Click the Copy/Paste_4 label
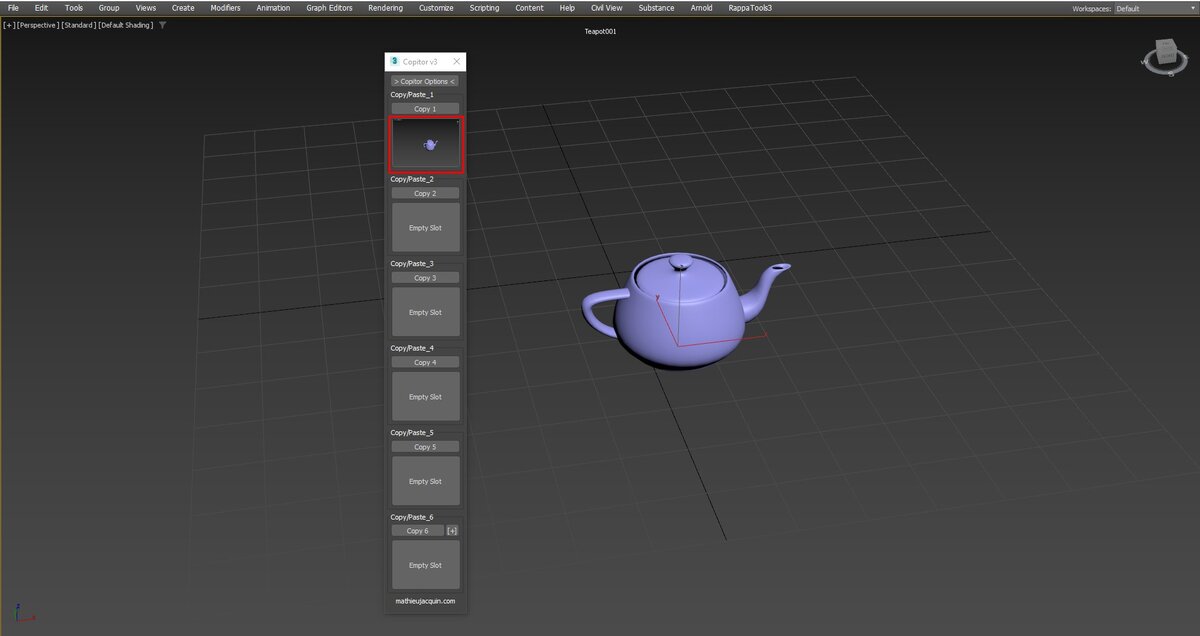This screenshot has height=636, width=1200. (x=412, y=348)
